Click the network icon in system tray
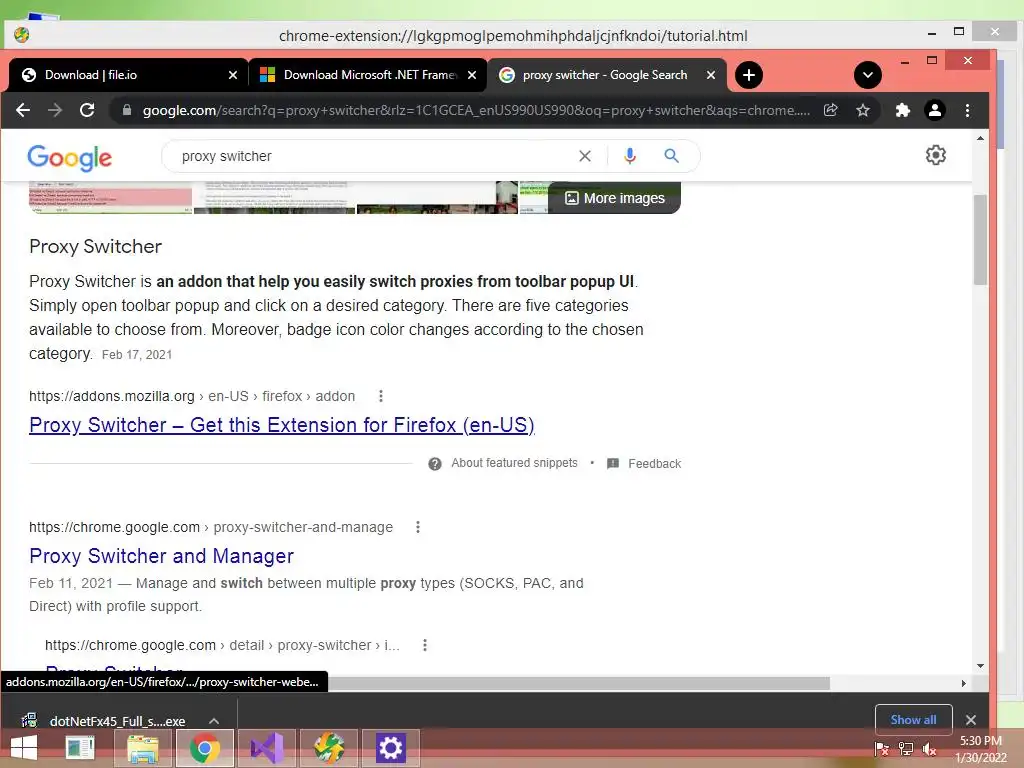The width and height of the screenshot is (1024, 768). (x=905, y=749)
